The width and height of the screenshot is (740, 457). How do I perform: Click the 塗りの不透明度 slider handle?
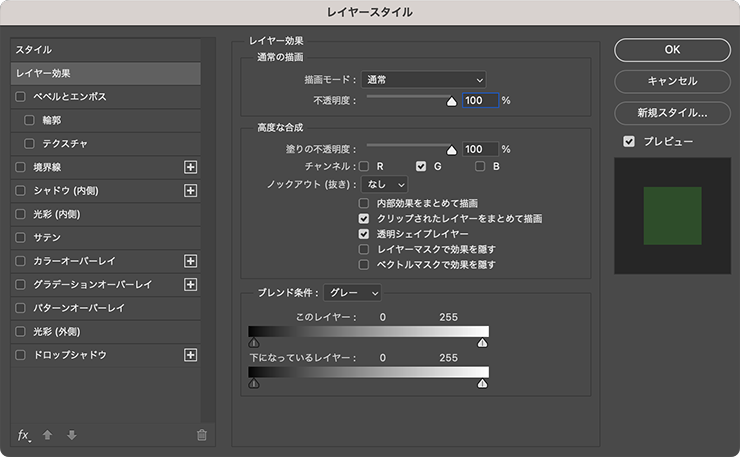pyautogui.click(x=452, y=150)
